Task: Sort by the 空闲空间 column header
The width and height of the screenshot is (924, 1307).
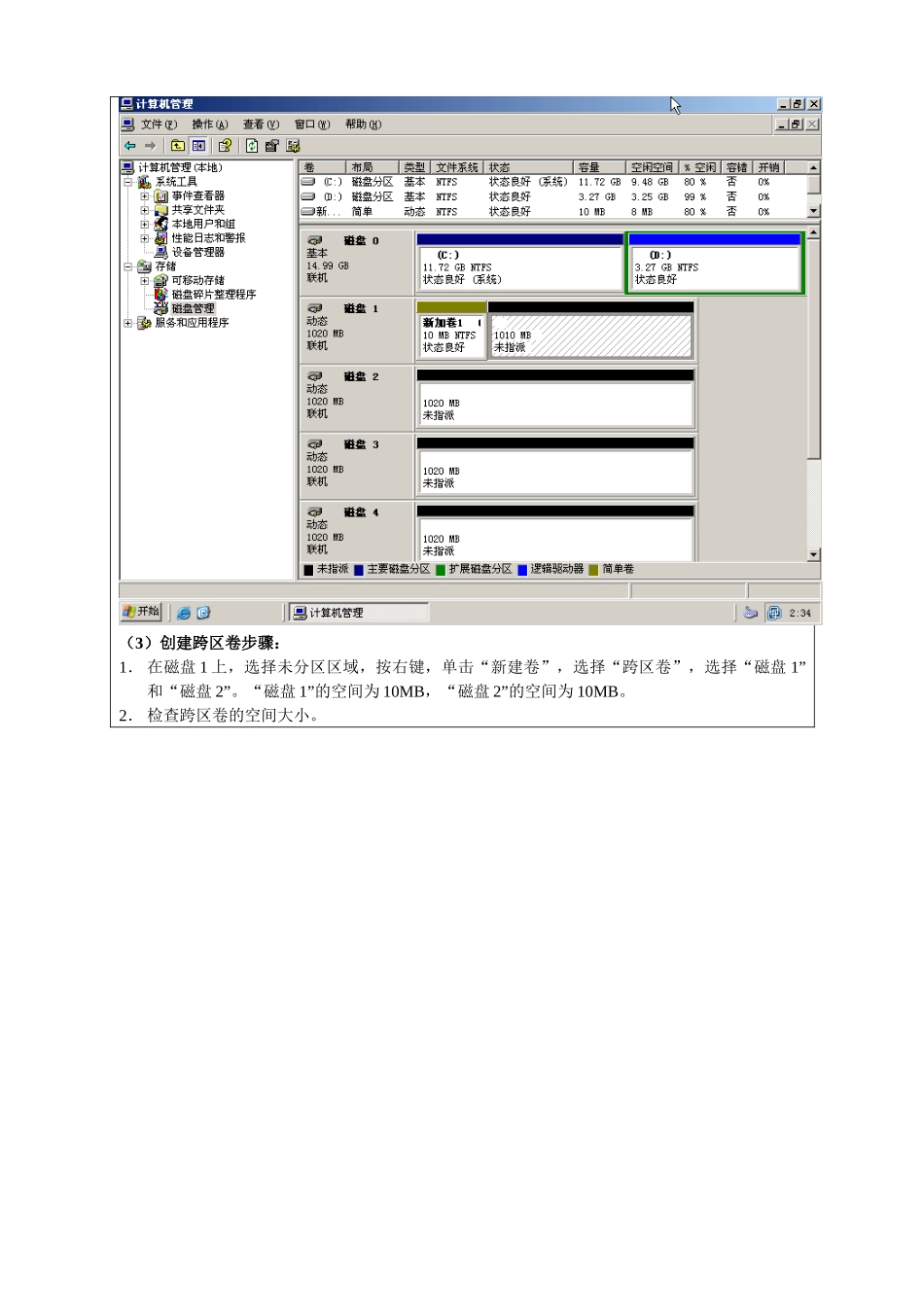Action: (x=652, y=167)
